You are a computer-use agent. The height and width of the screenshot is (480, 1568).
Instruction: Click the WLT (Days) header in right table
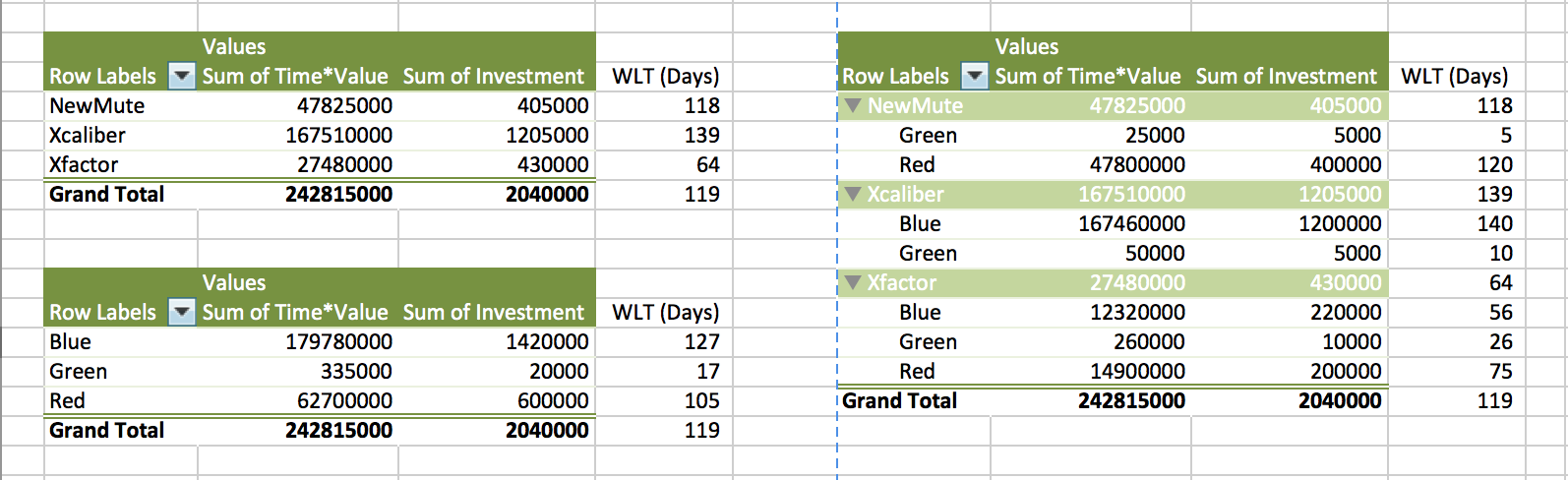click(x=1454, y=76)
